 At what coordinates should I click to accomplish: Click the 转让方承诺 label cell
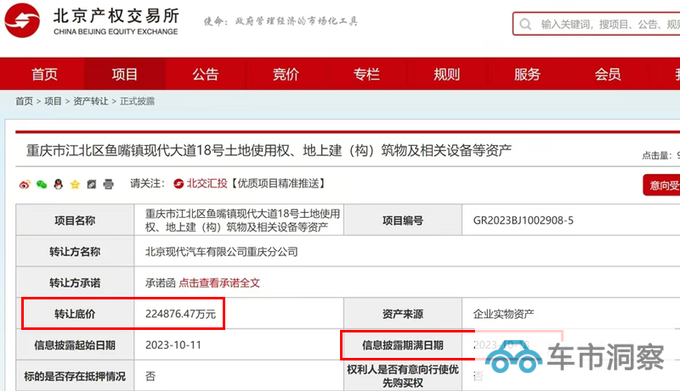tap(75, 283)
